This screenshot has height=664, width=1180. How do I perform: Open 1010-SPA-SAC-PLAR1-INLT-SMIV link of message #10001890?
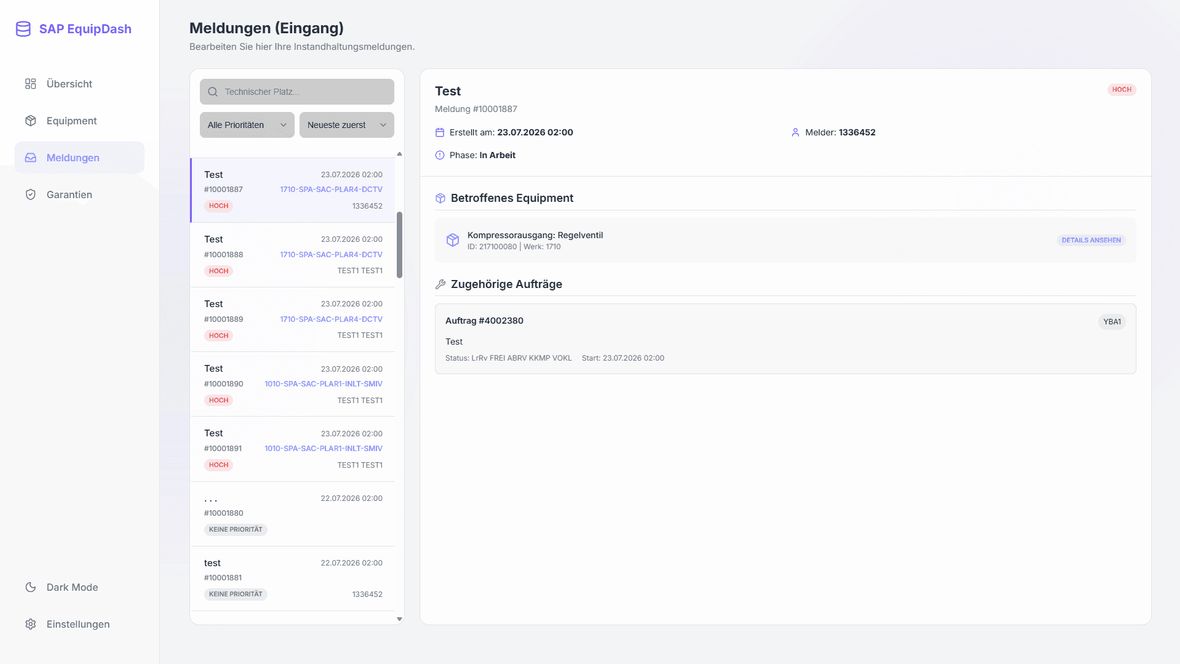[324, 384]
